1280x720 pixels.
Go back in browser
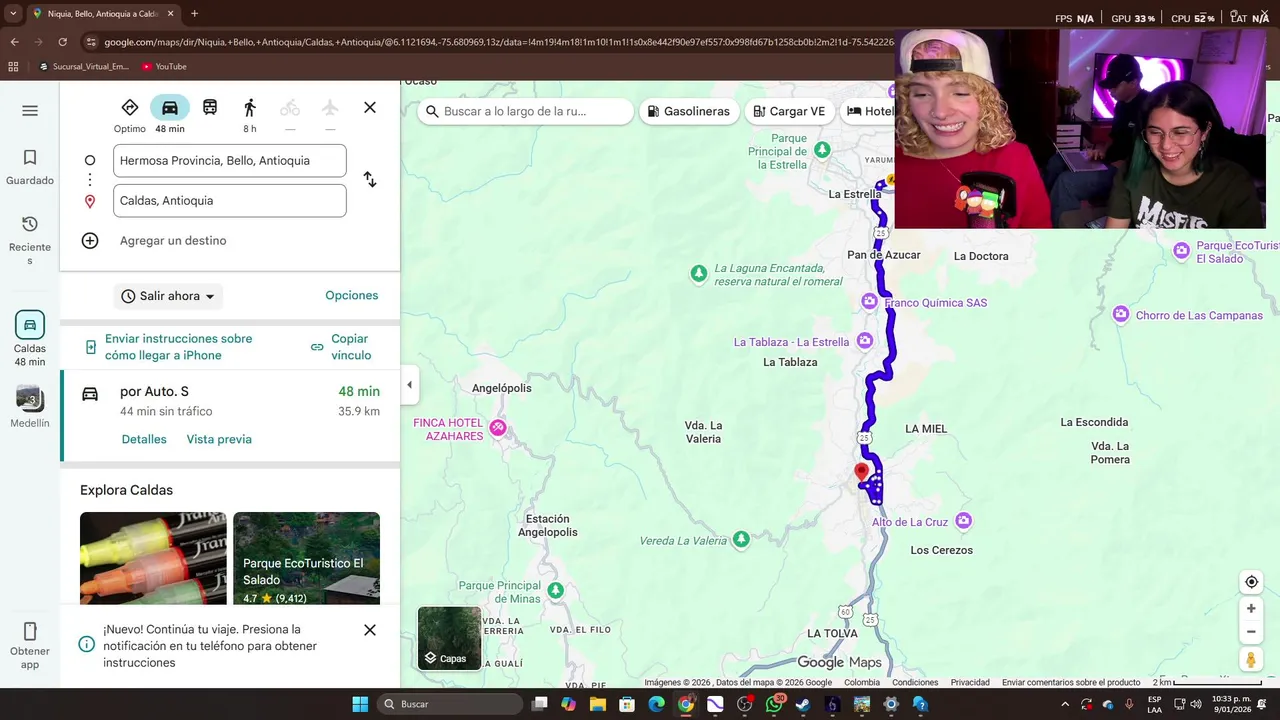coord(14,42)
